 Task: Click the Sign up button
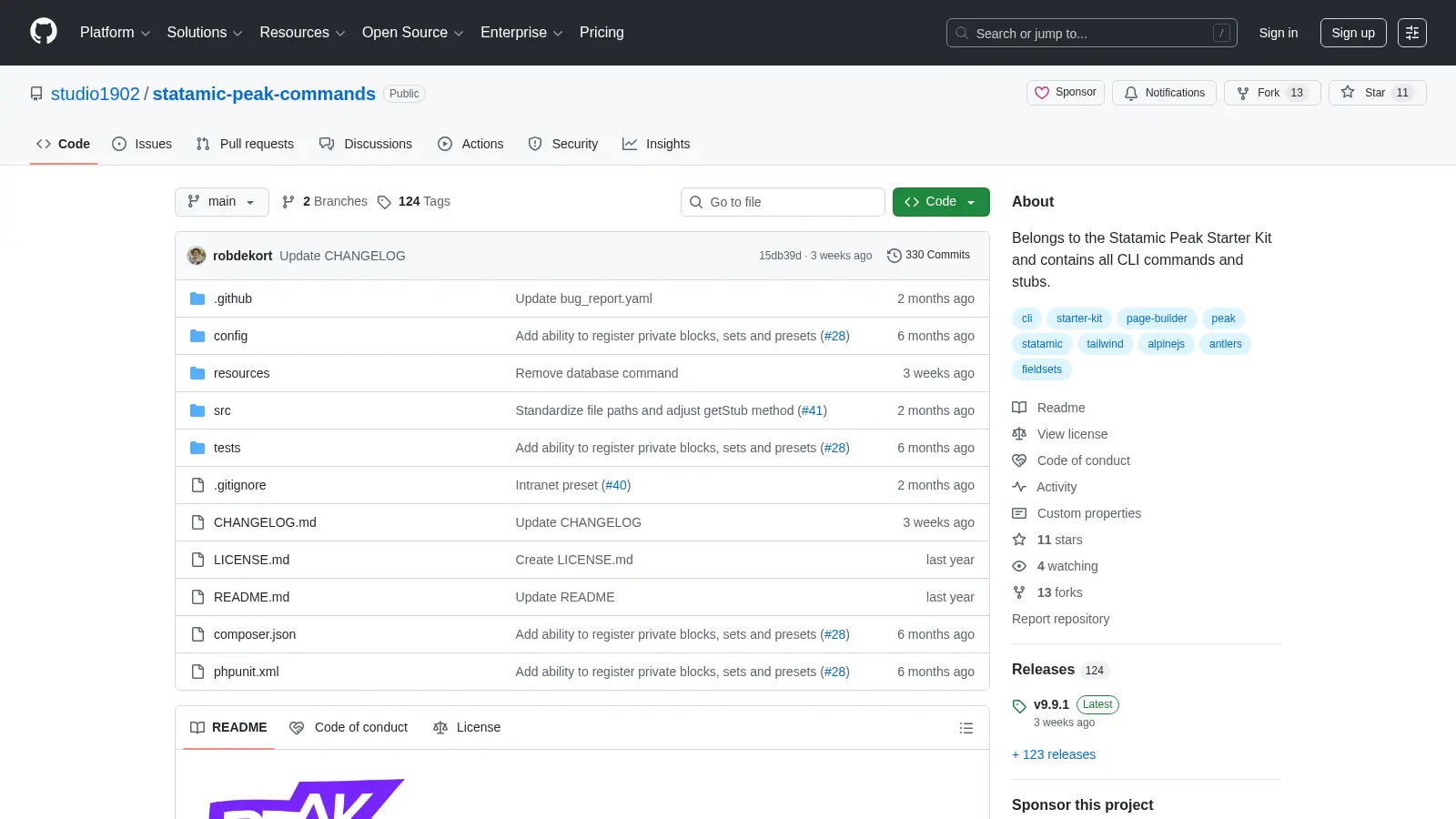1353,33
